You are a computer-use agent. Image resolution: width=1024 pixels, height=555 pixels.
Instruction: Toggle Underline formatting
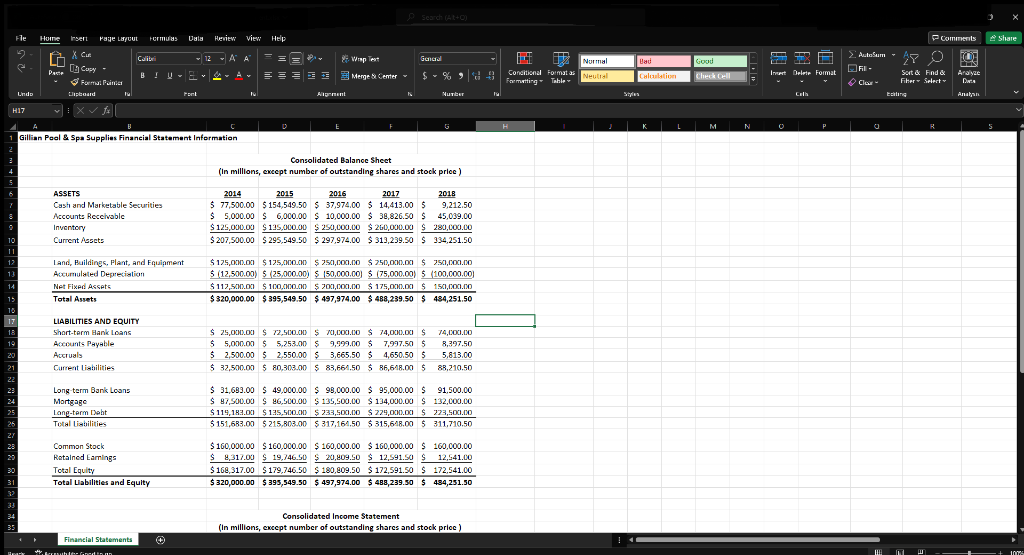170,76
